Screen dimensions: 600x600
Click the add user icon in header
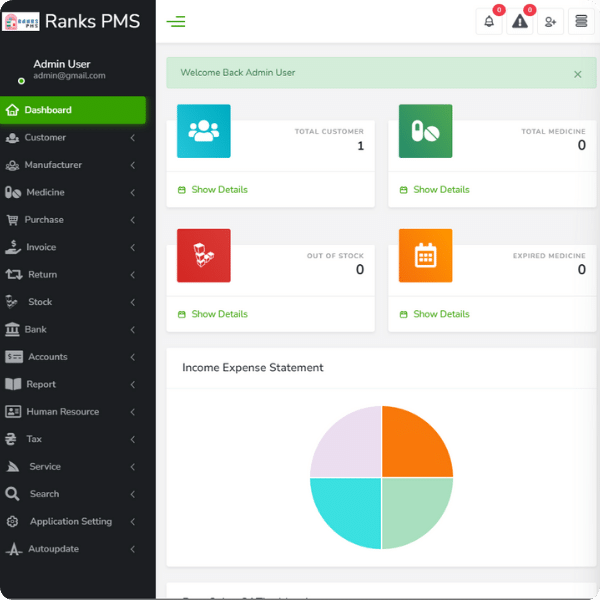550,22
